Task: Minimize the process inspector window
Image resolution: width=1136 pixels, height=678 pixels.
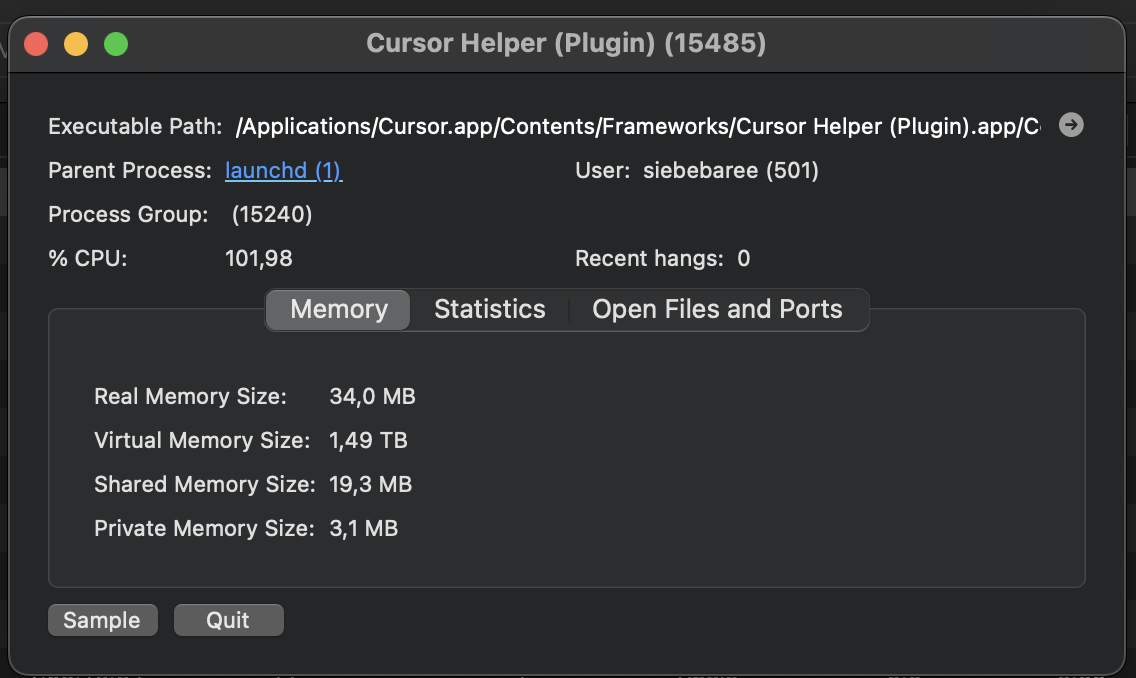Action: click(x=76, y=43)
